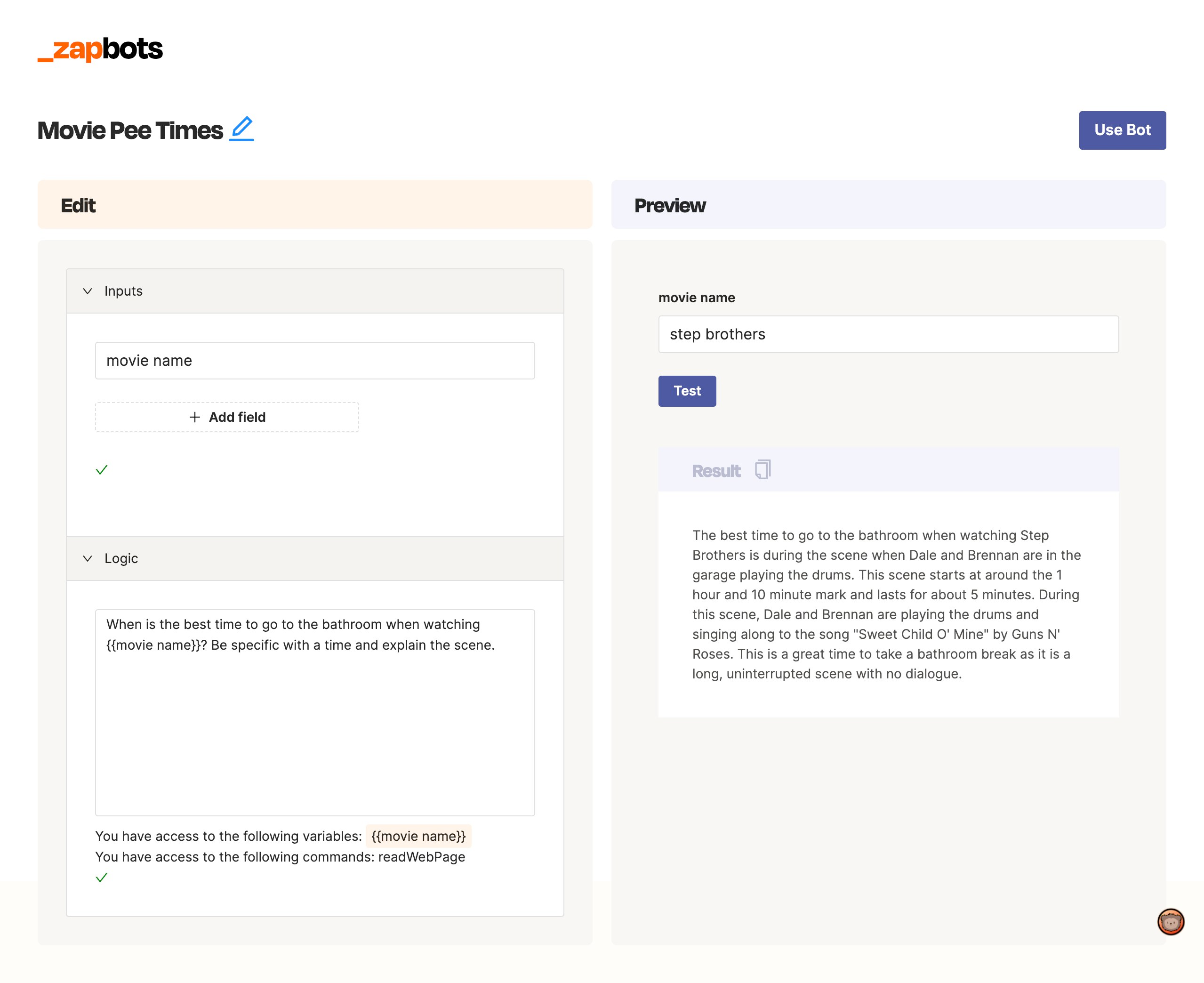
Task: Click the Movie Pee Times title
Action: (130, 130)
